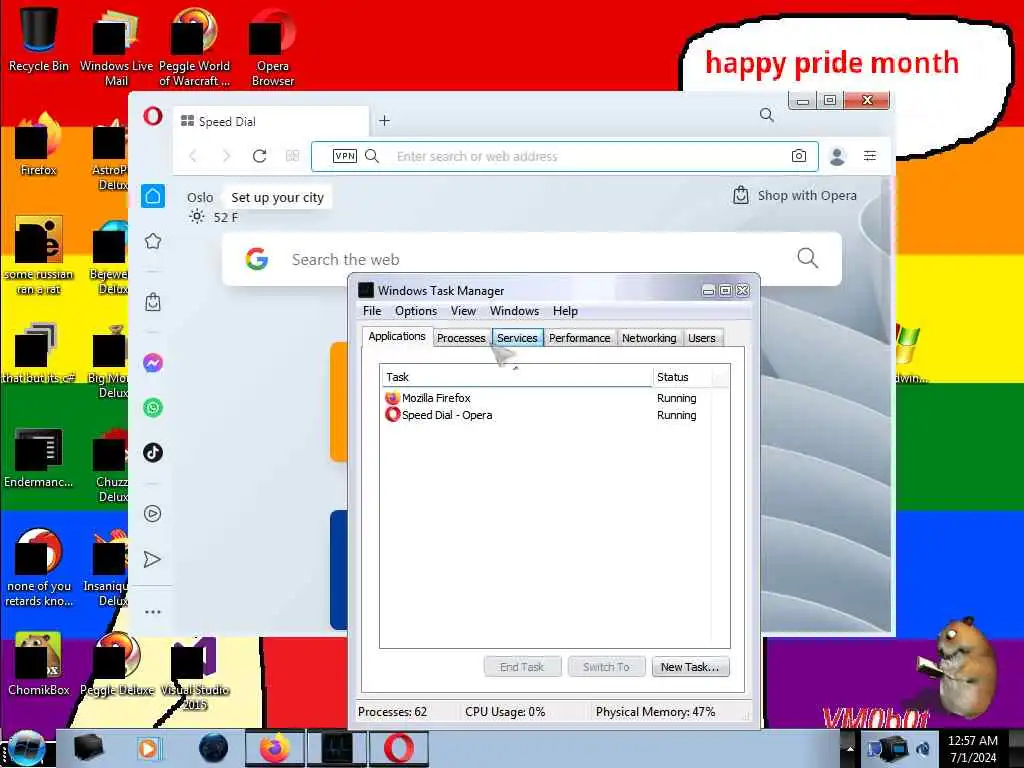This screenshot has height=768, width=1024.
Task: Open Speed Dial grid icon in toolbar
Action: (x=293, y=155)
